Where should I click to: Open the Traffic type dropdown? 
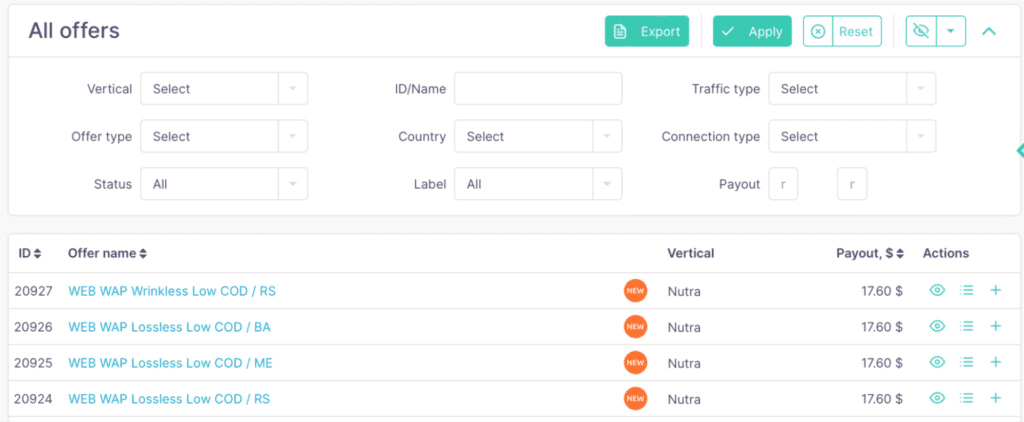851,89
